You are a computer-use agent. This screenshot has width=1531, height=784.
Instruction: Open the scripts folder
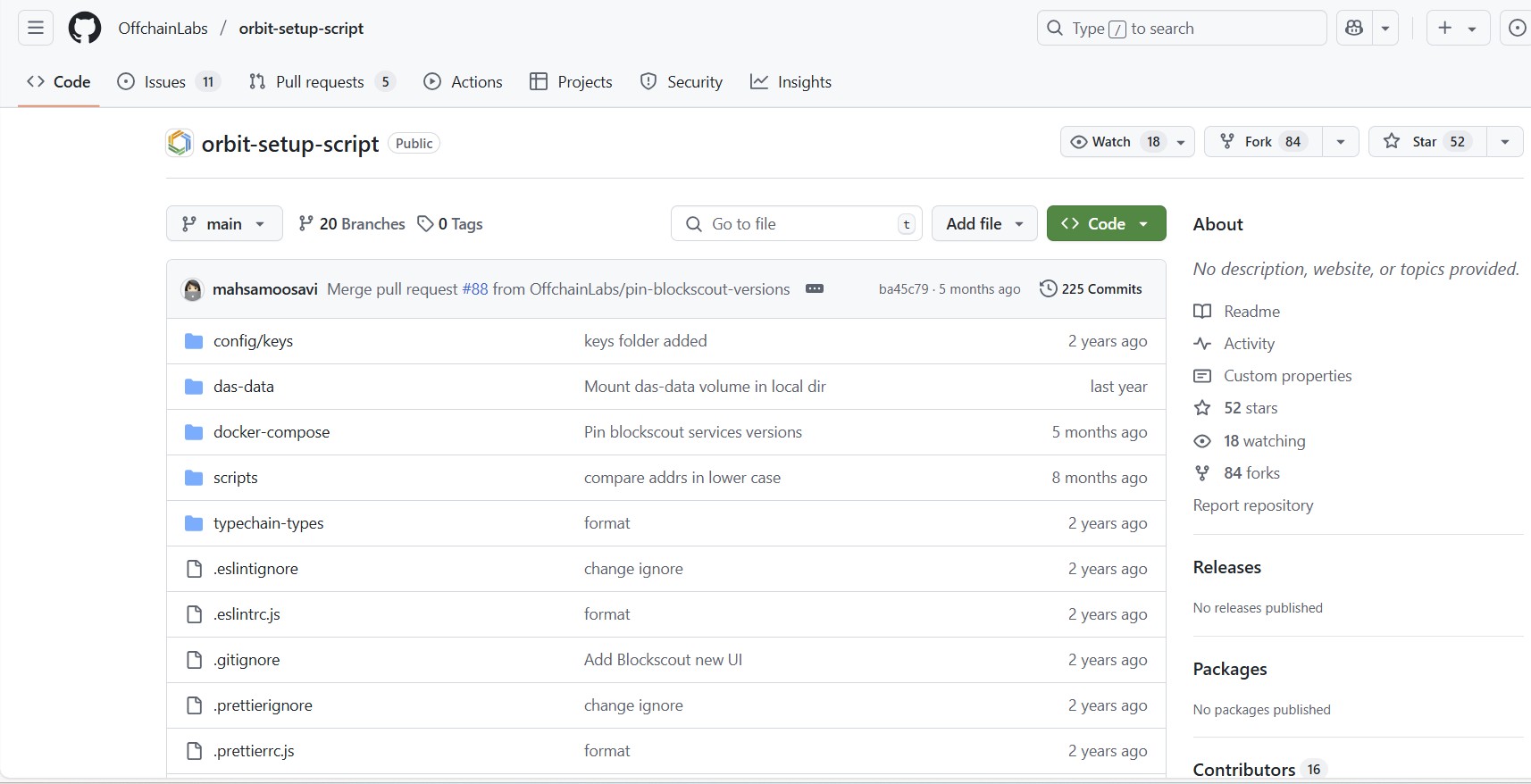pyautogui.click(x=236, y=478)
